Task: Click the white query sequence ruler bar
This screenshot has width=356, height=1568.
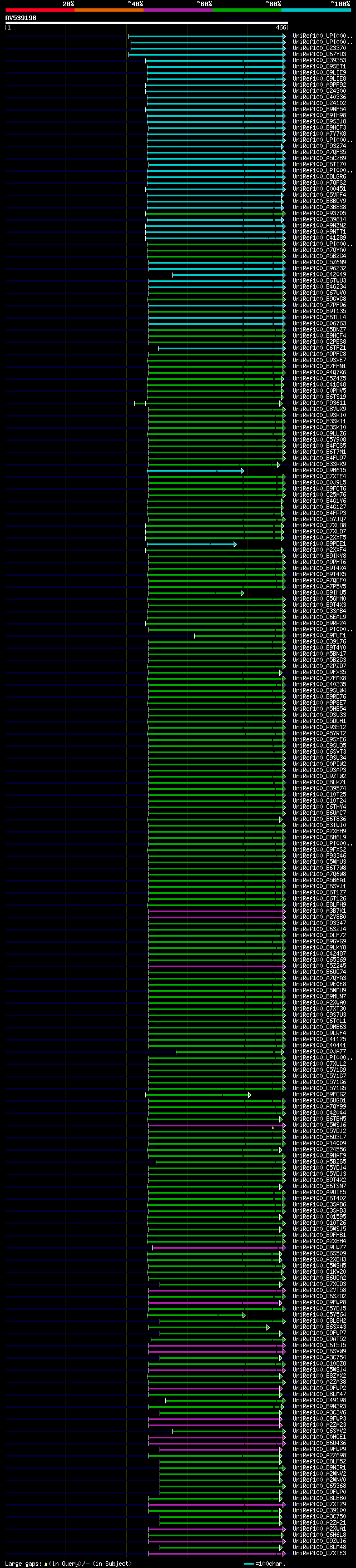Action: click(147, 23)
